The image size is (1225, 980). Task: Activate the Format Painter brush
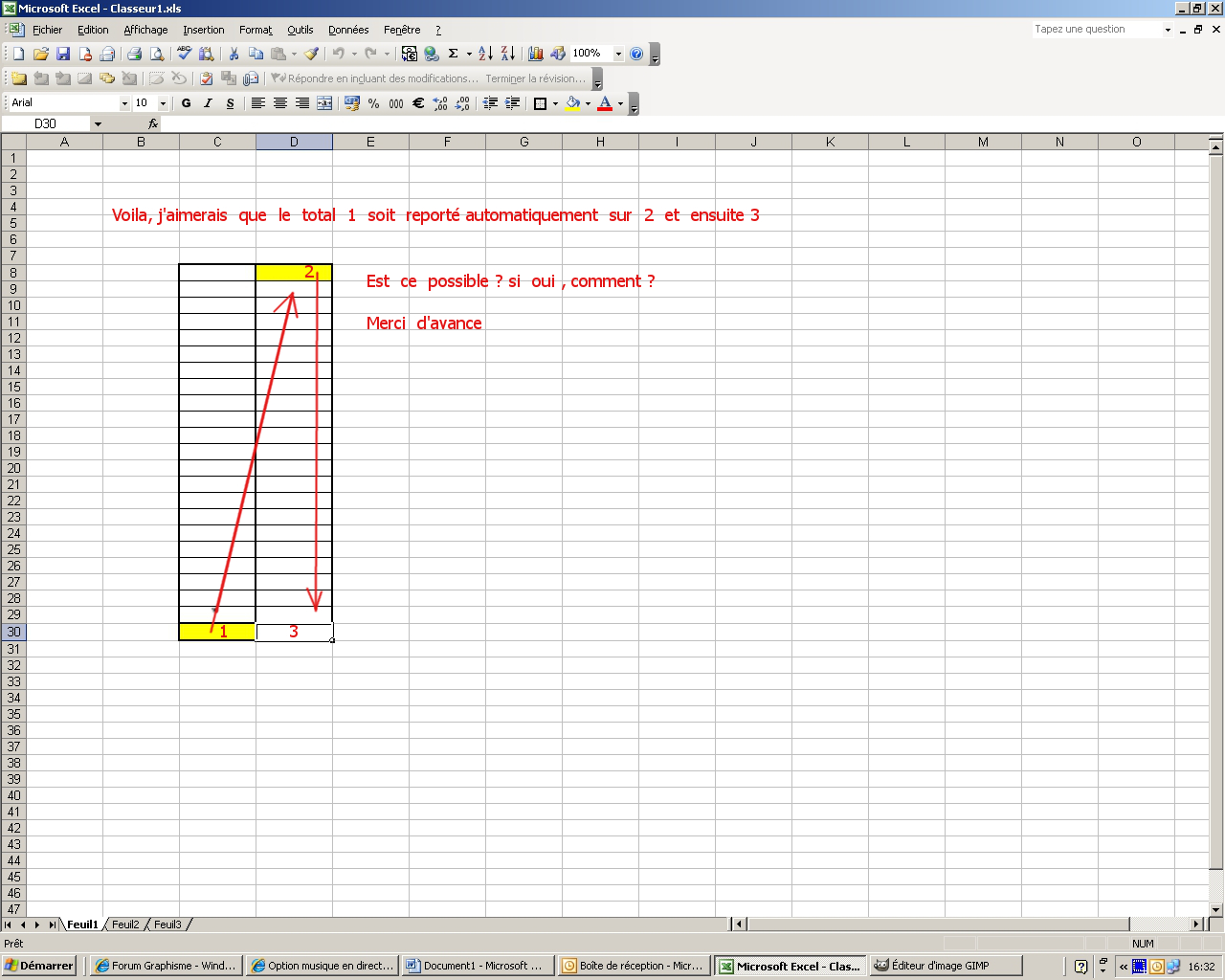pyautogui.click(x=311, y=54)
